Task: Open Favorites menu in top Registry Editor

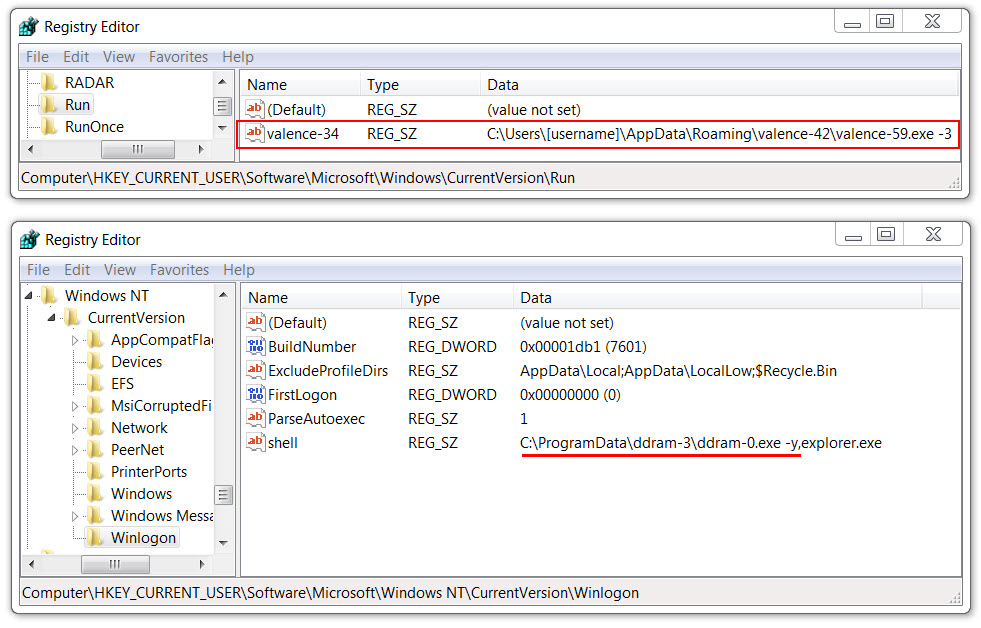Action: click(178, 57)
